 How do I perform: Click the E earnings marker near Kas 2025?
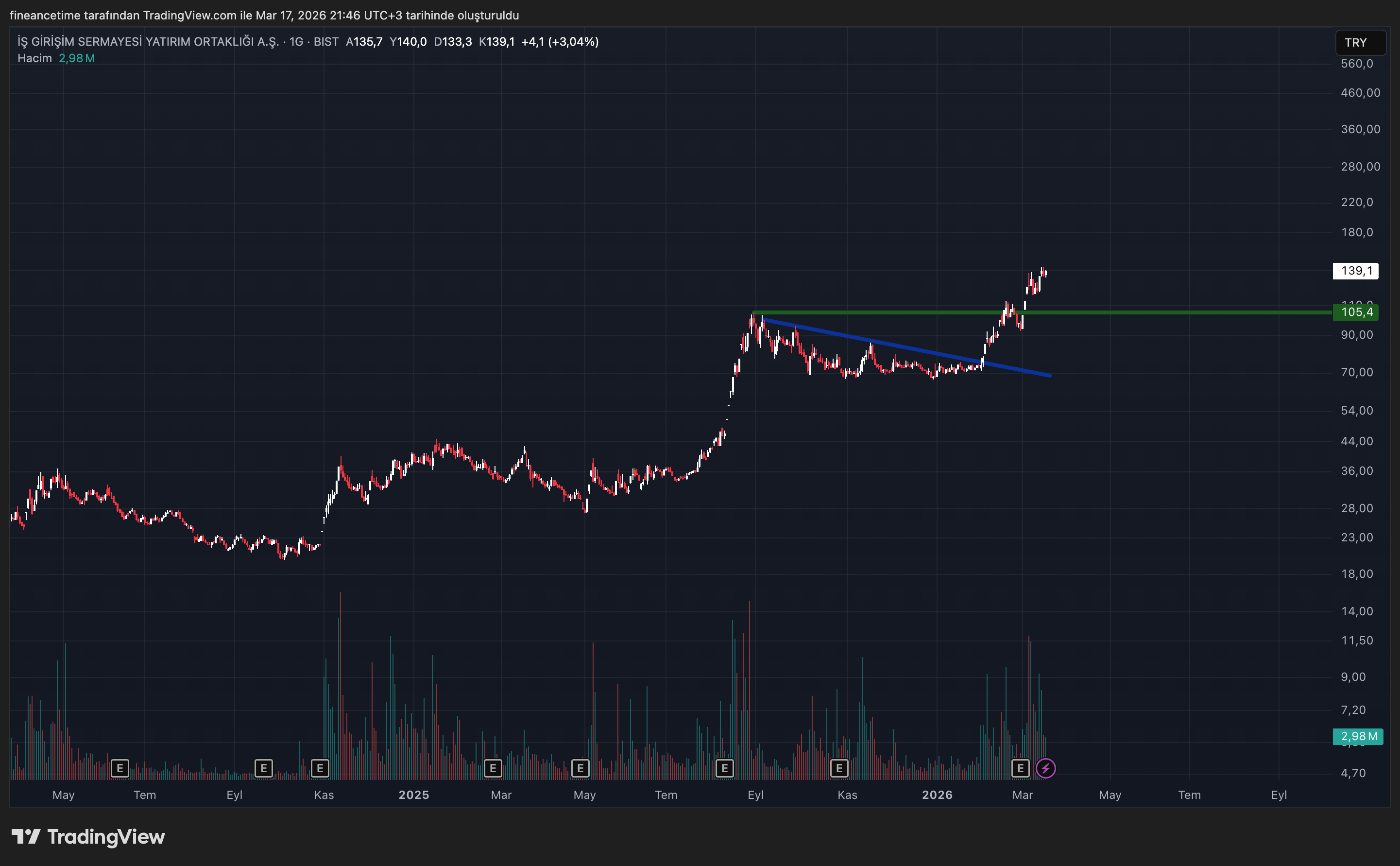(x=839, y=769)
